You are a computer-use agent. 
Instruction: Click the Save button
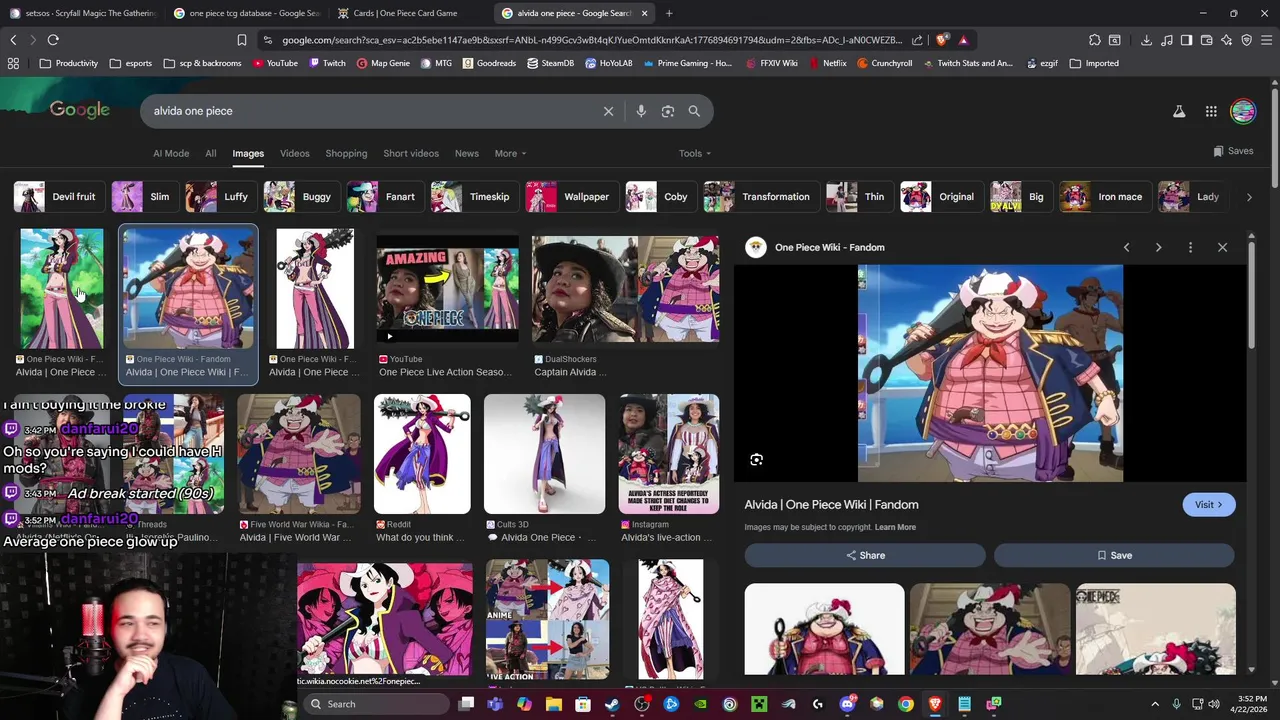coord(1114,555)
